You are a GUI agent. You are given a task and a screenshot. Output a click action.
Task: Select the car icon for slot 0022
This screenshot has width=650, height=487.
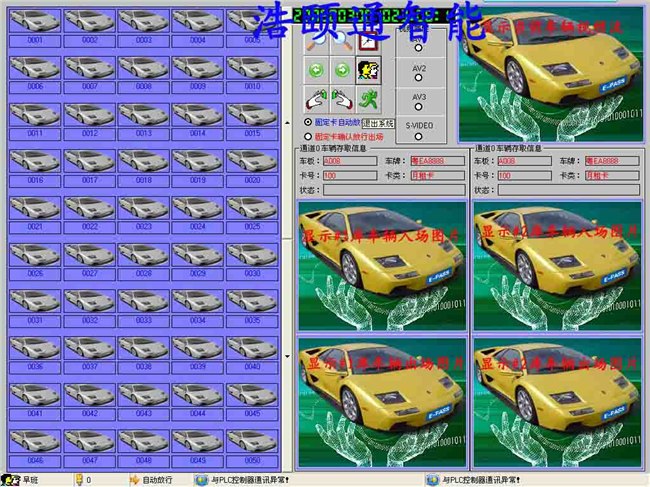pos(90,208)
